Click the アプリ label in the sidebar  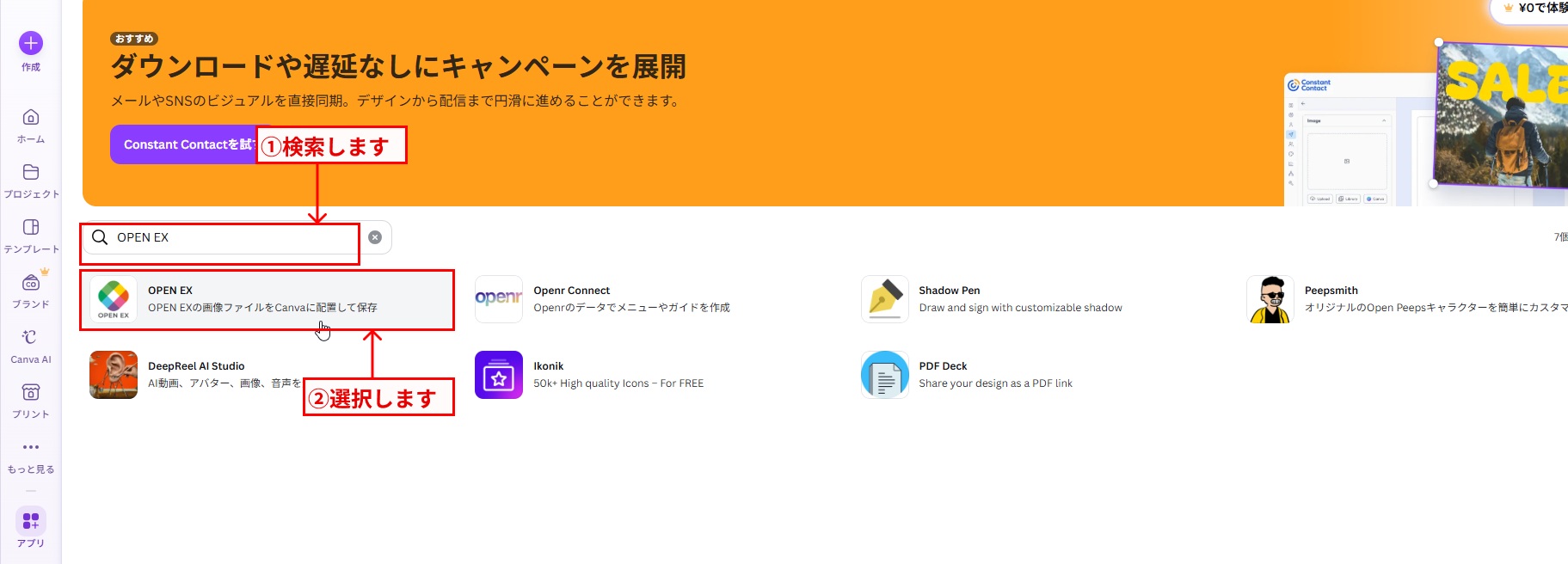[31, 543]
